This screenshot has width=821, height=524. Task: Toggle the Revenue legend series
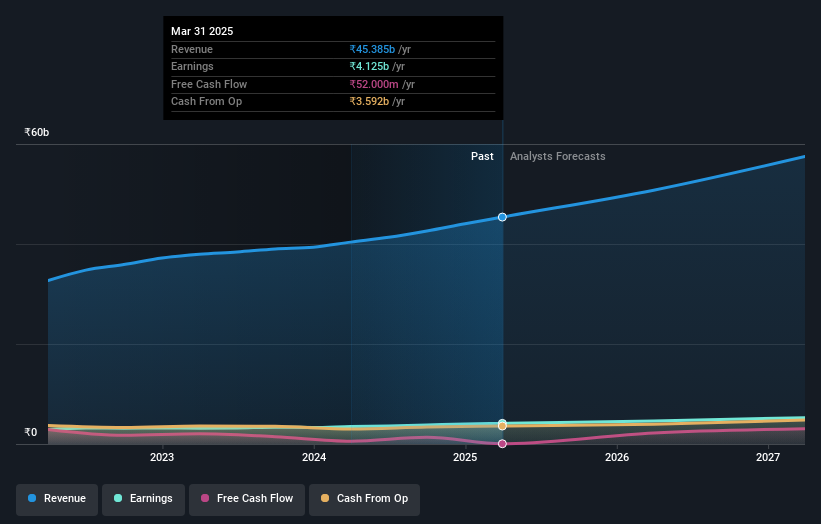point(57,499)
